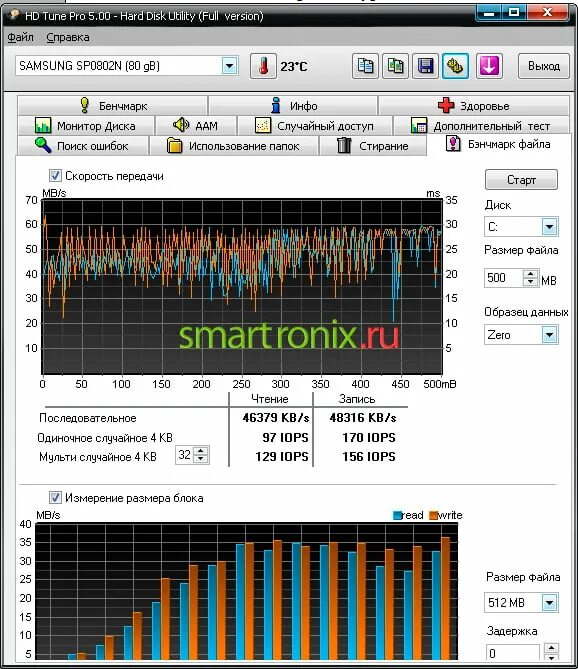Increase multi random queue depth 32
This screenshot has width=578, height=669.
click(x=200, y=451)
